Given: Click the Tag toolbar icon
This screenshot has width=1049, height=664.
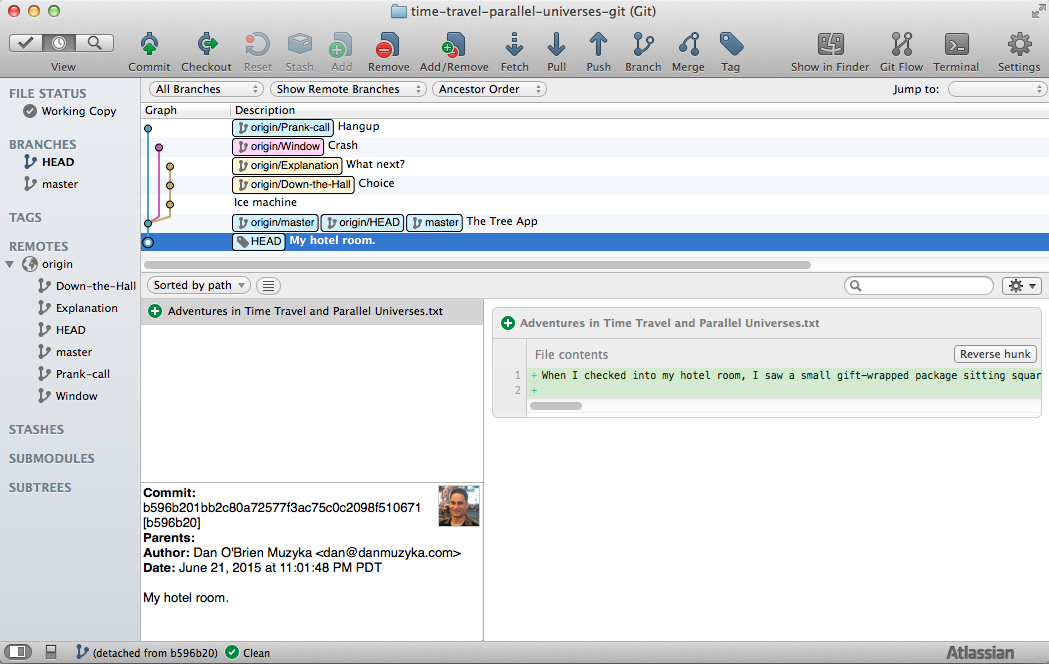Looking at the screenshot, I should tap(731, 45).
